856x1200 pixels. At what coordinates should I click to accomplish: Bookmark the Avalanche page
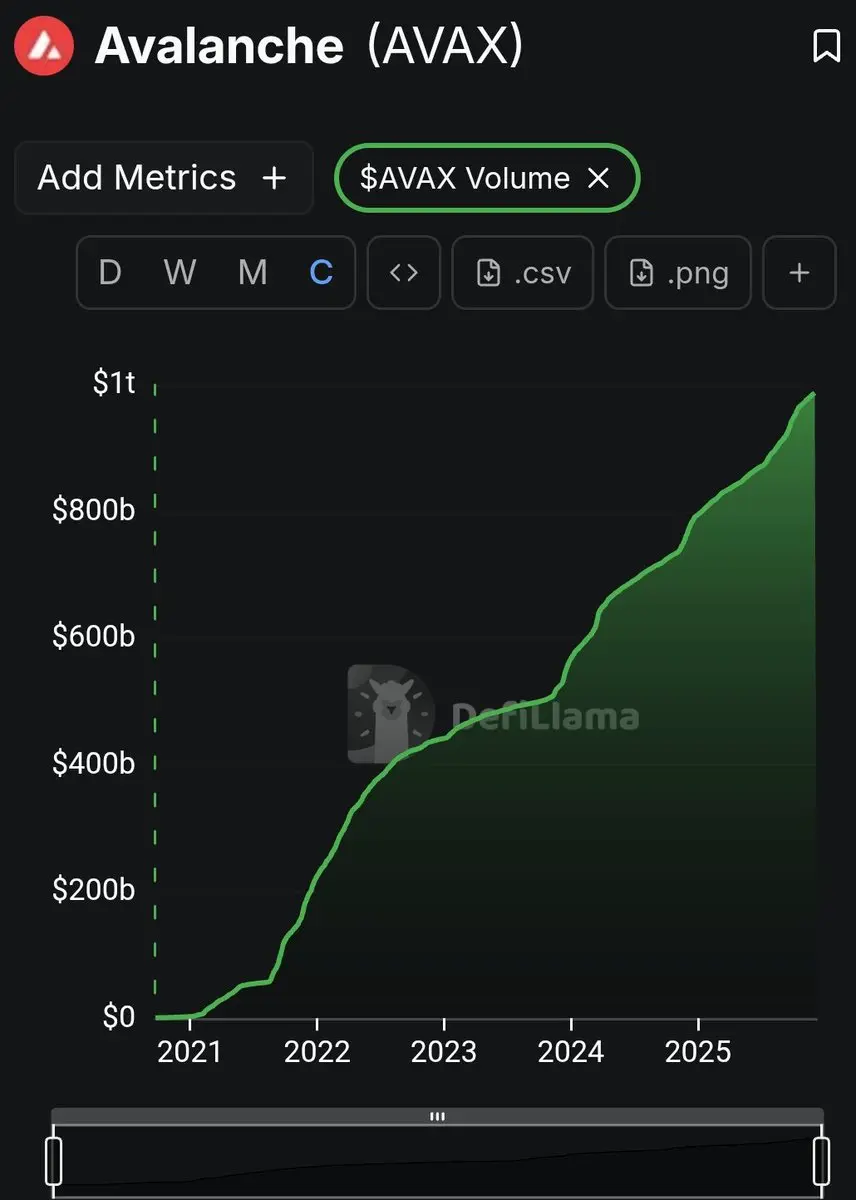click(x=826, y=46)
